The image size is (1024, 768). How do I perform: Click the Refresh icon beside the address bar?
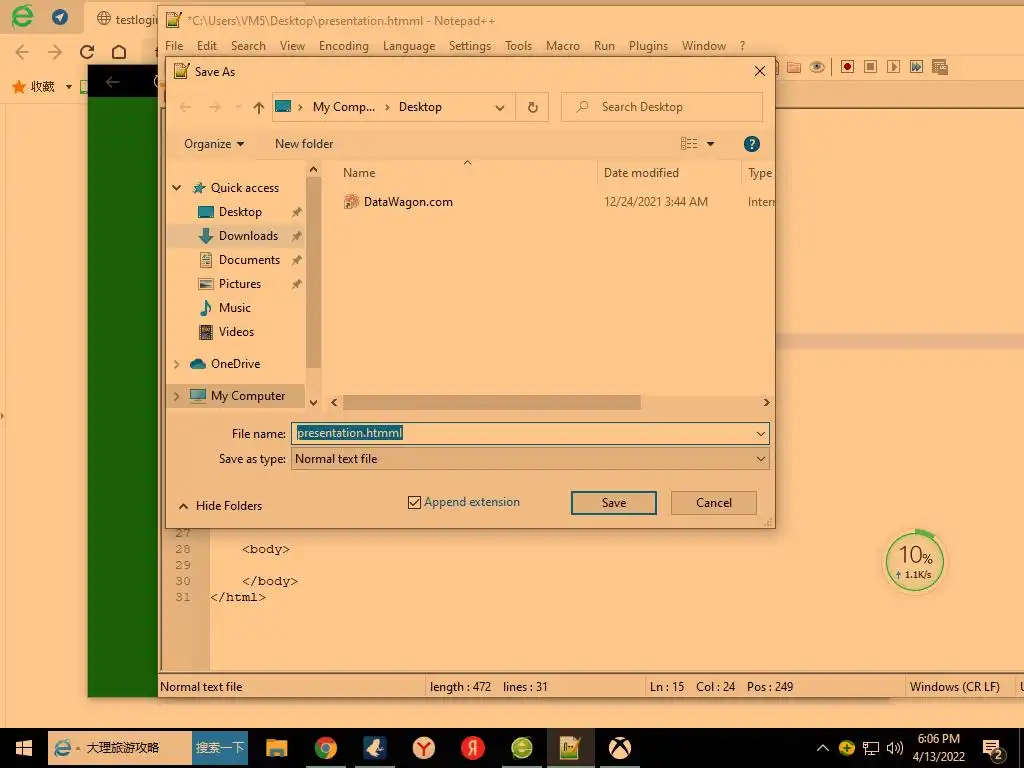532,107
